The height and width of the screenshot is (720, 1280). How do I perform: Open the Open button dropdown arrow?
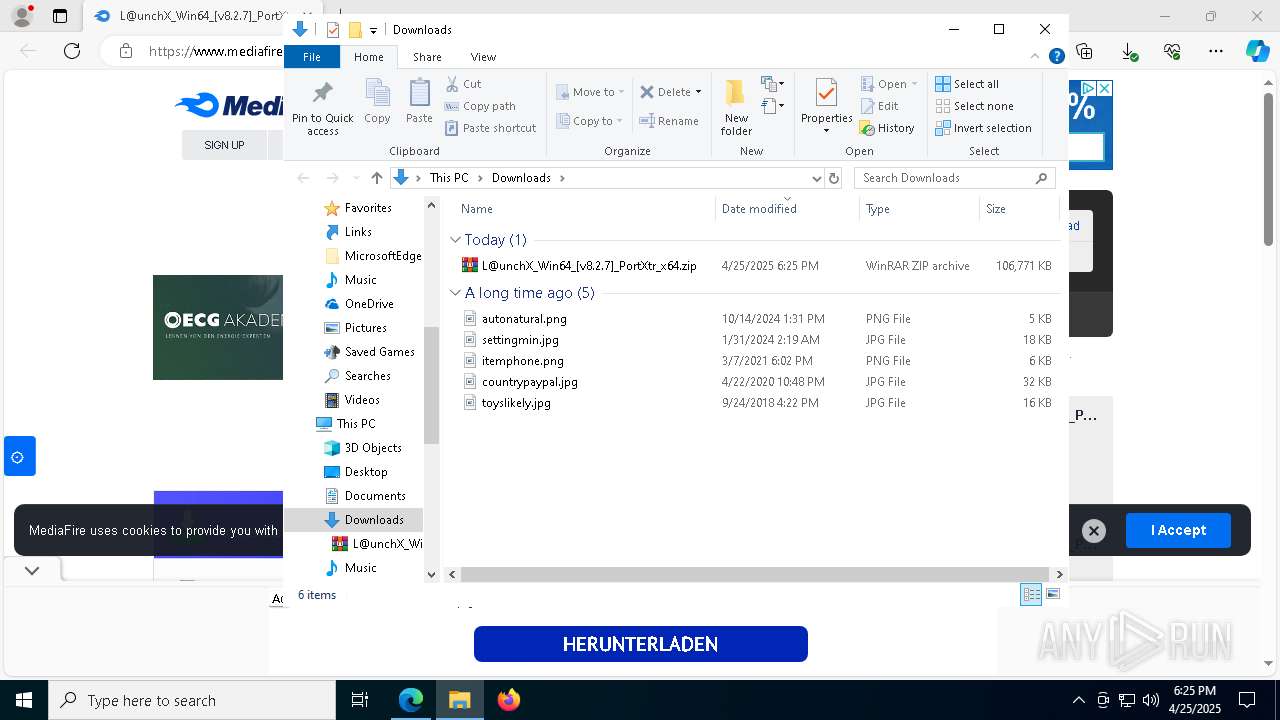914,84
